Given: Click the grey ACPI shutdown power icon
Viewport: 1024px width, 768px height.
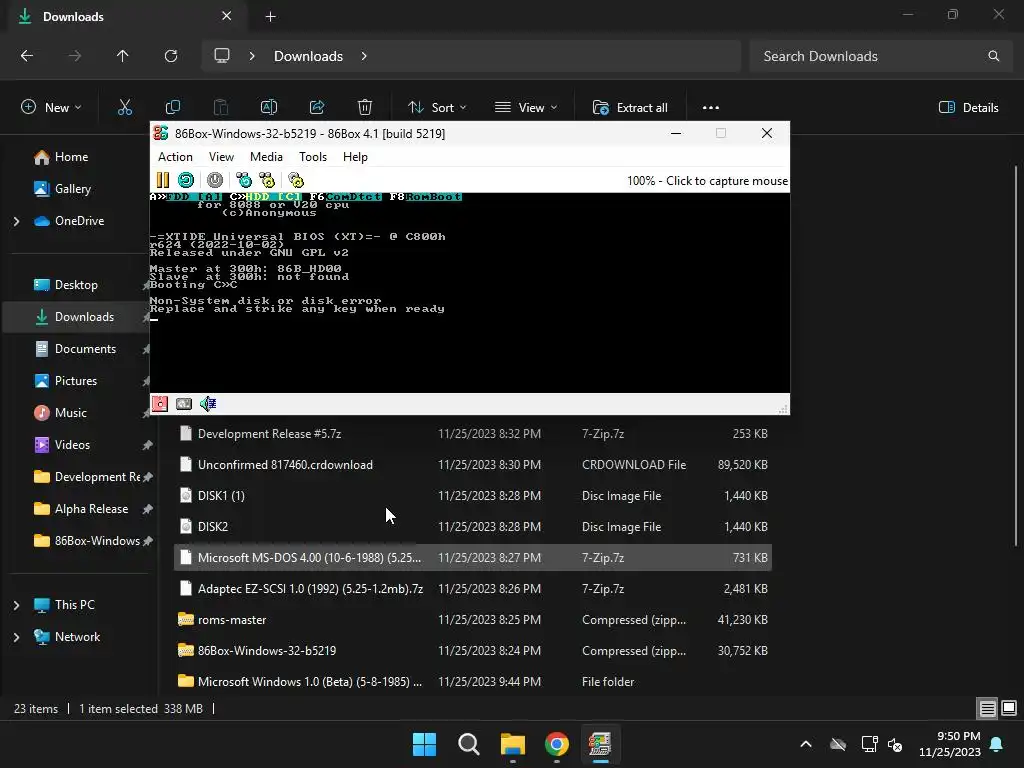Looking at the screenshot, I should point(215,180).
